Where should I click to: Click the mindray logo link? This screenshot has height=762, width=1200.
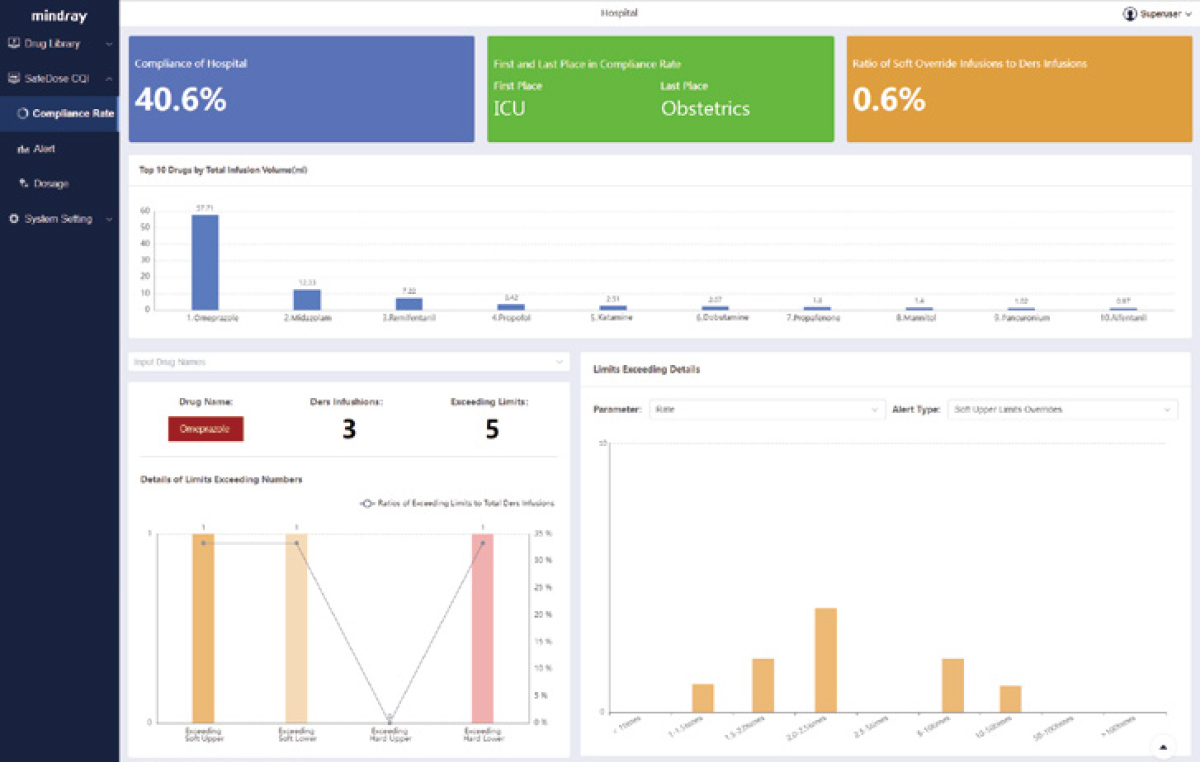59,16
